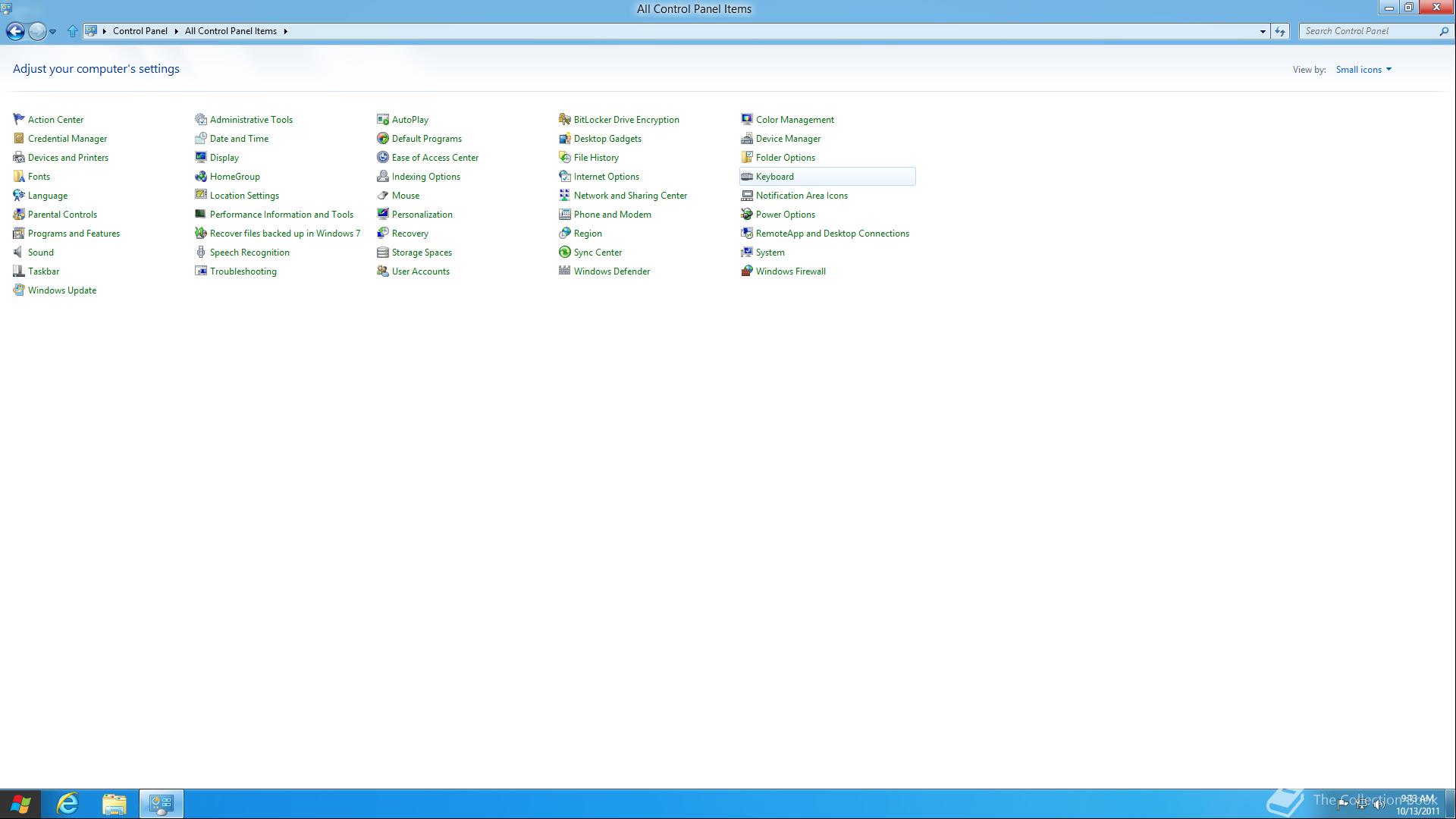1456x819 pixels.
Task: Click the Date and Time icon
Action: click(201, 138)
